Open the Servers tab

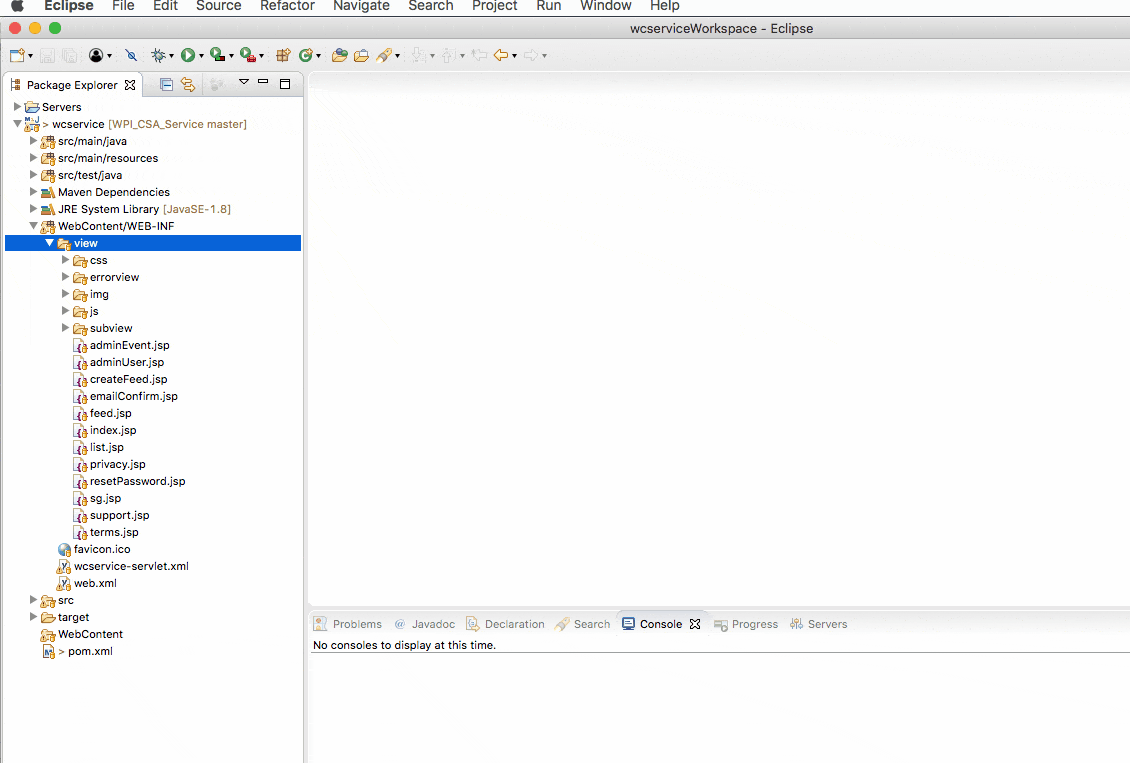[x=819, y=624]
